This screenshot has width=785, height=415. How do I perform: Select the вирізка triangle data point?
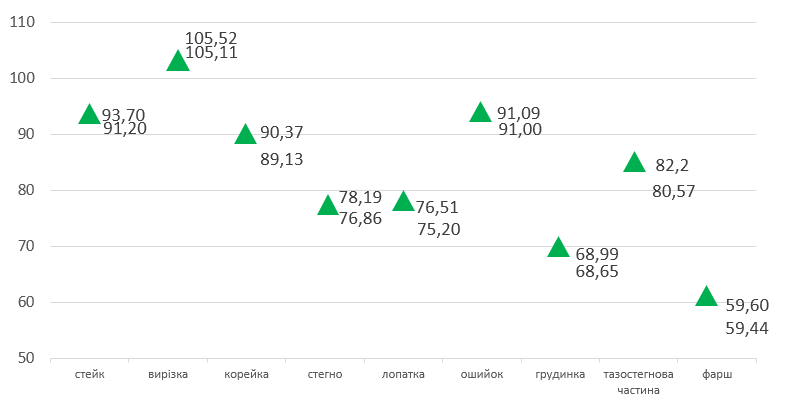(178, 62)
